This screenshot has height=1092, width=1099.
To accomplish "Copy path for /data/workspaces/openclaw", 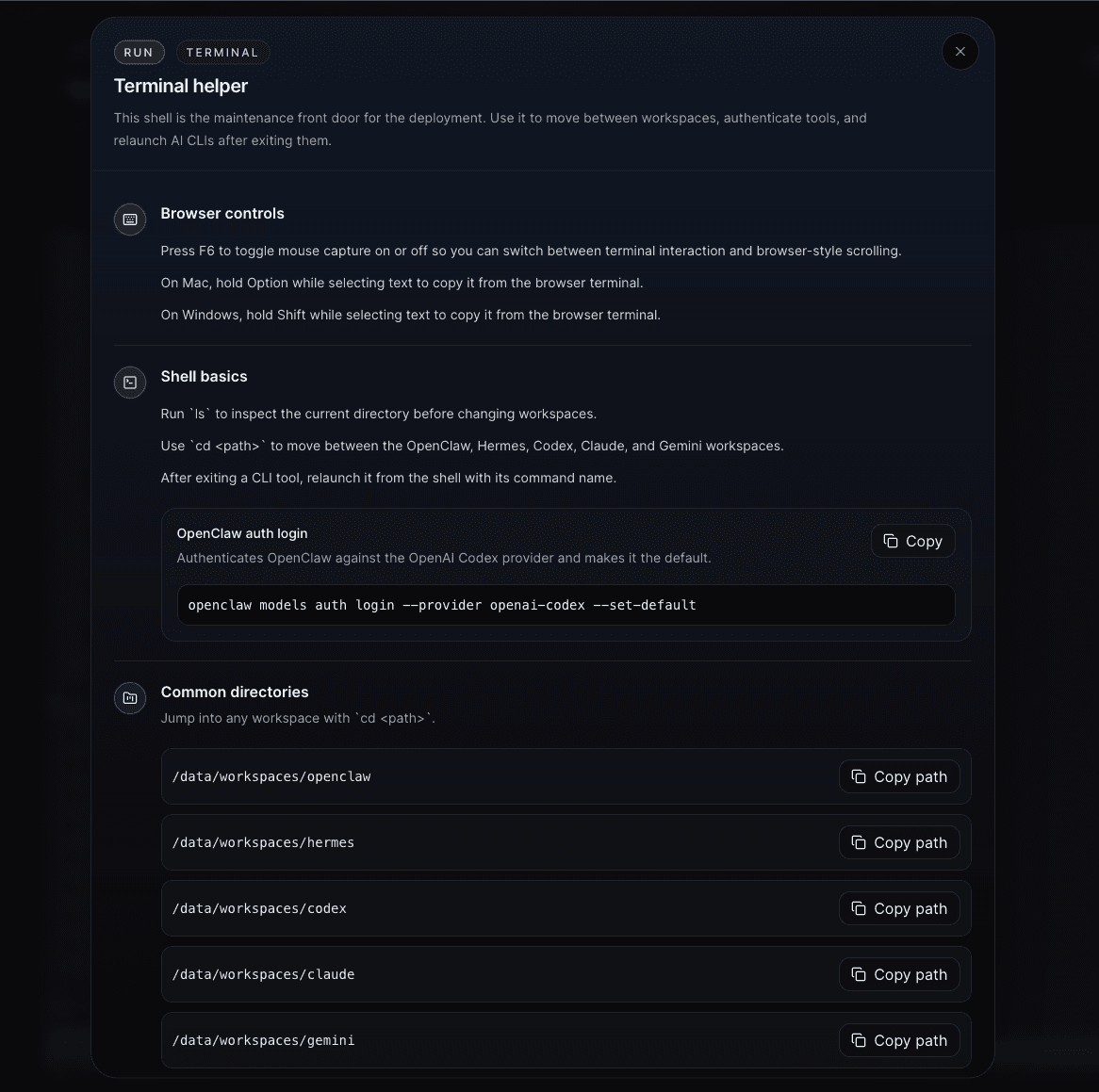I will (x=898, y=776).
